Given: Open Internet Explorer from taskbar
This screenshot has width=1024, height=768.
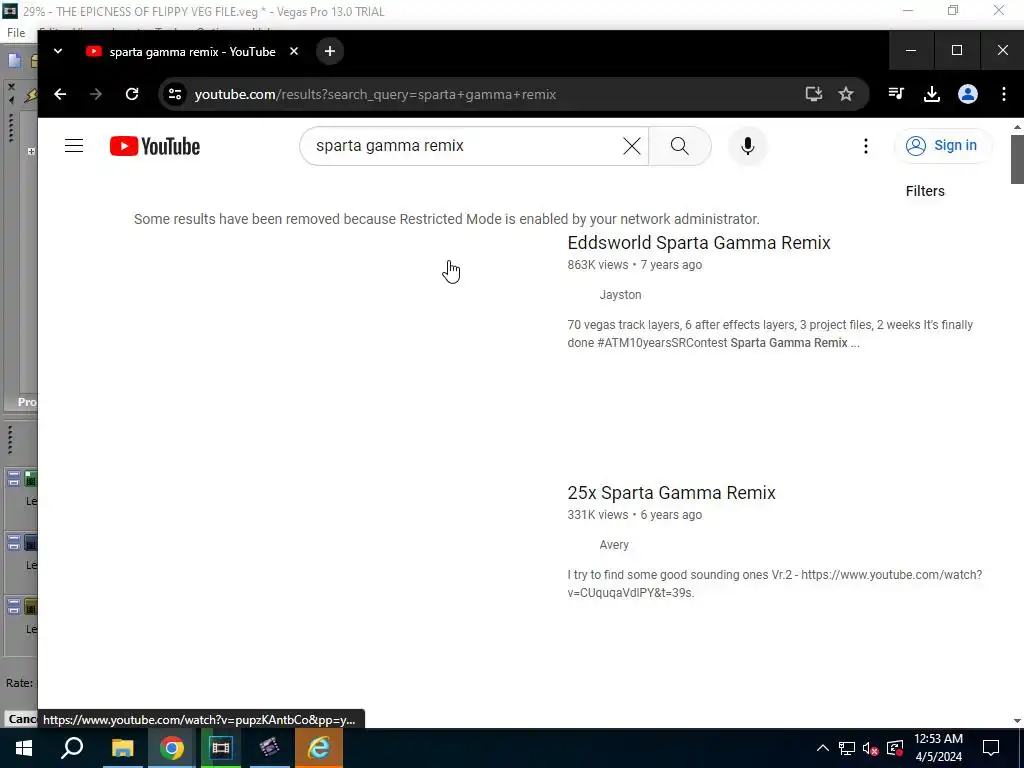Looking at the screenshot, I should click(319, 748).
